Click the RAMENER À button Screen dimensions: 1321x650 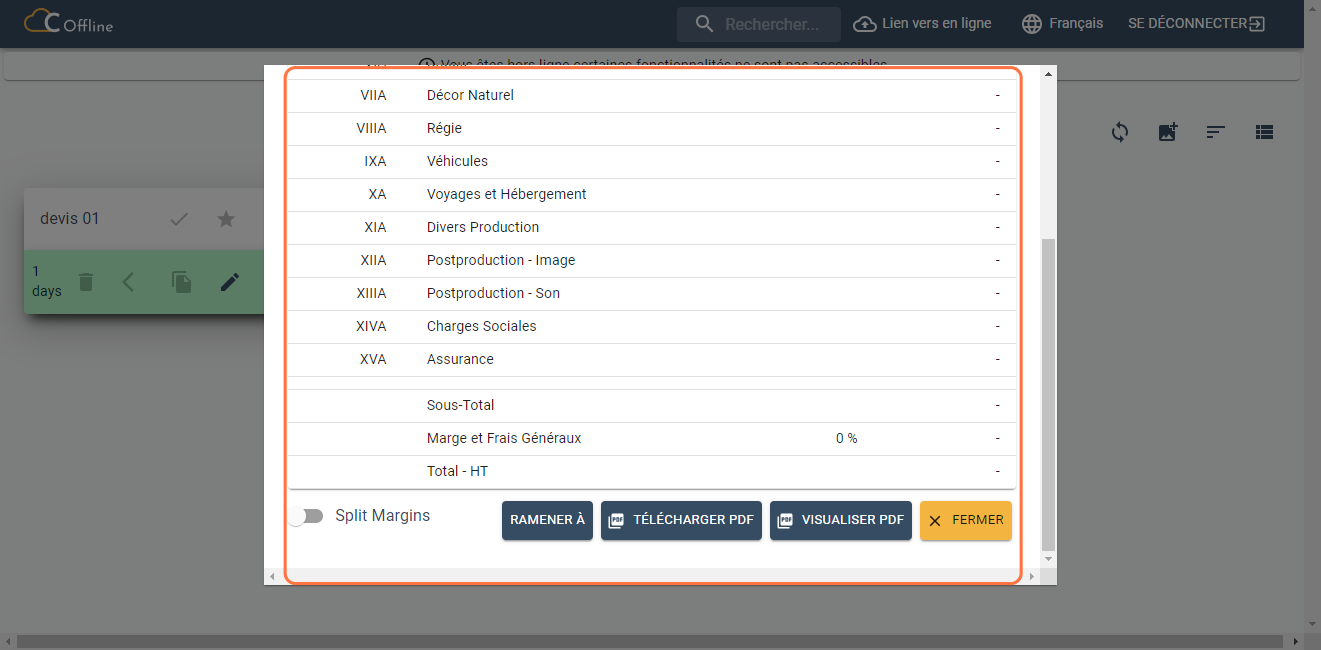point(547,520)
